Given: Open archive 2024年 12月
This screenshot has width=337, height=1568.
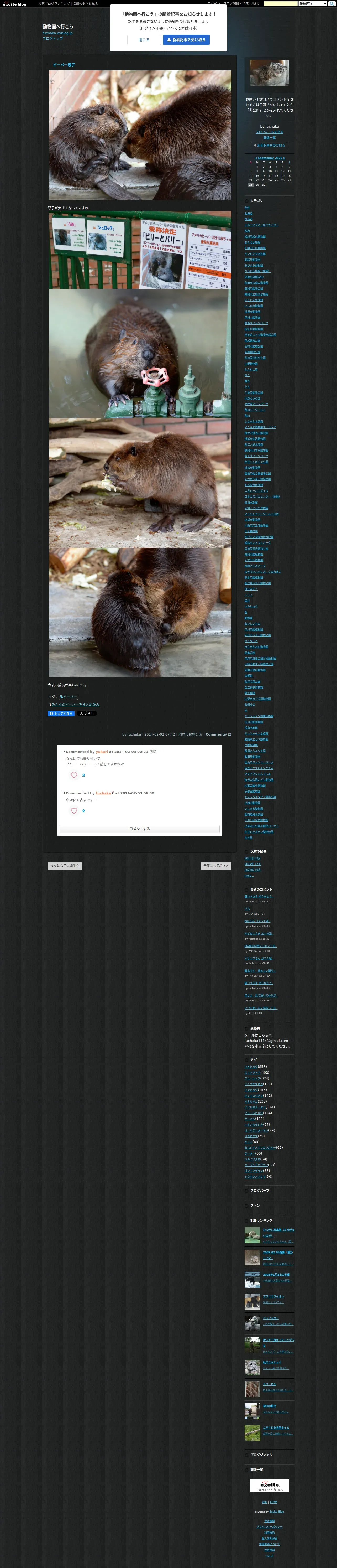Looking at the screenshot, I should click(252, 864).
